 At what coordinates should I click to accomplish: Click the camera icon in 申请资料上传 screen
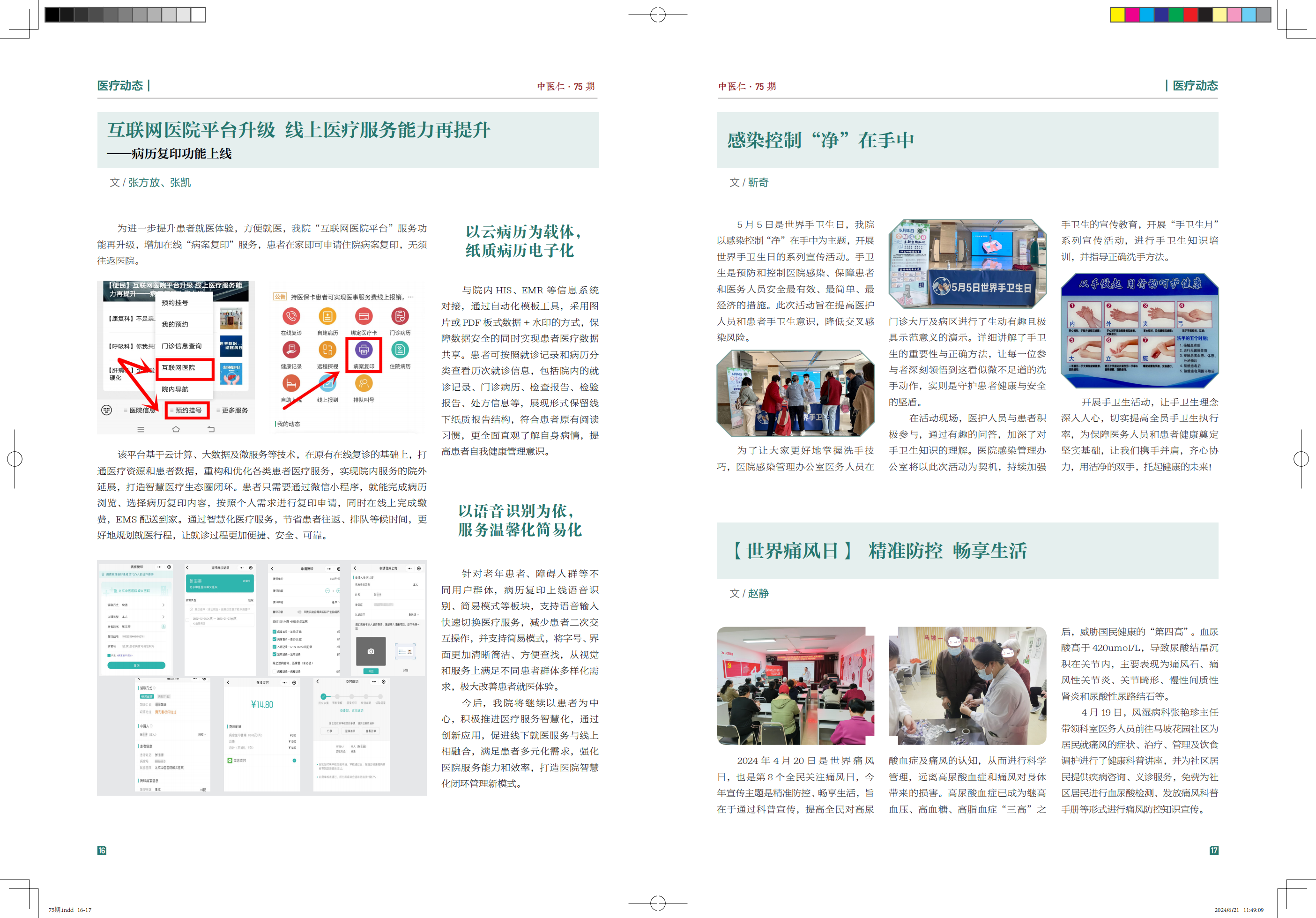pos(371,651)
